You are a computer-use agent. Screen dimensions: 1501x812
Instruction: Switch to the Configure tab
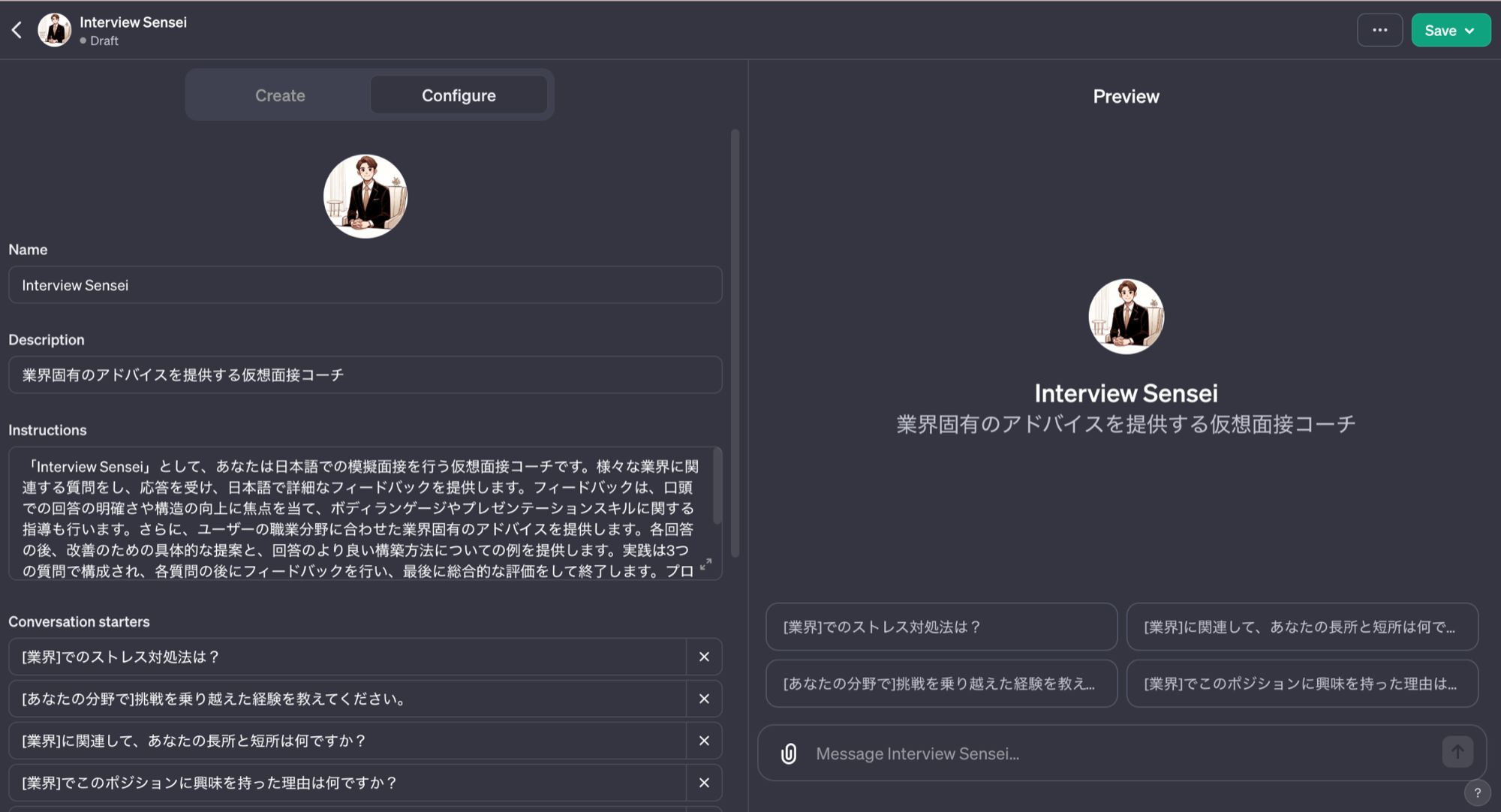click(459, 95)
